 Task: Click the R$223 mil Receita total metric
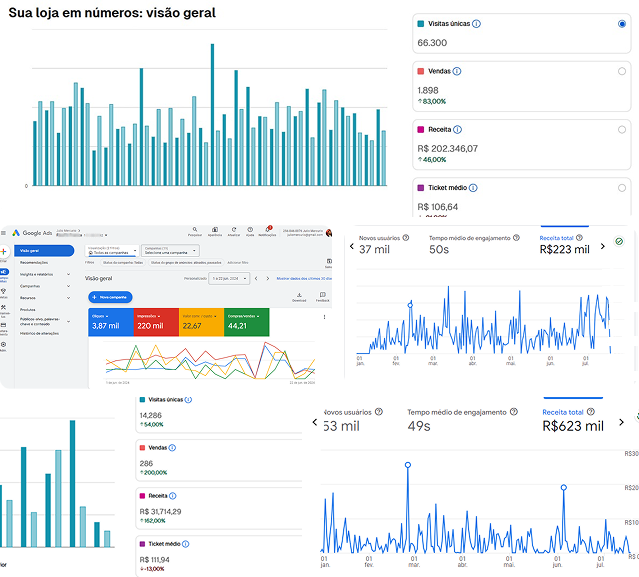tap(565, 250)
